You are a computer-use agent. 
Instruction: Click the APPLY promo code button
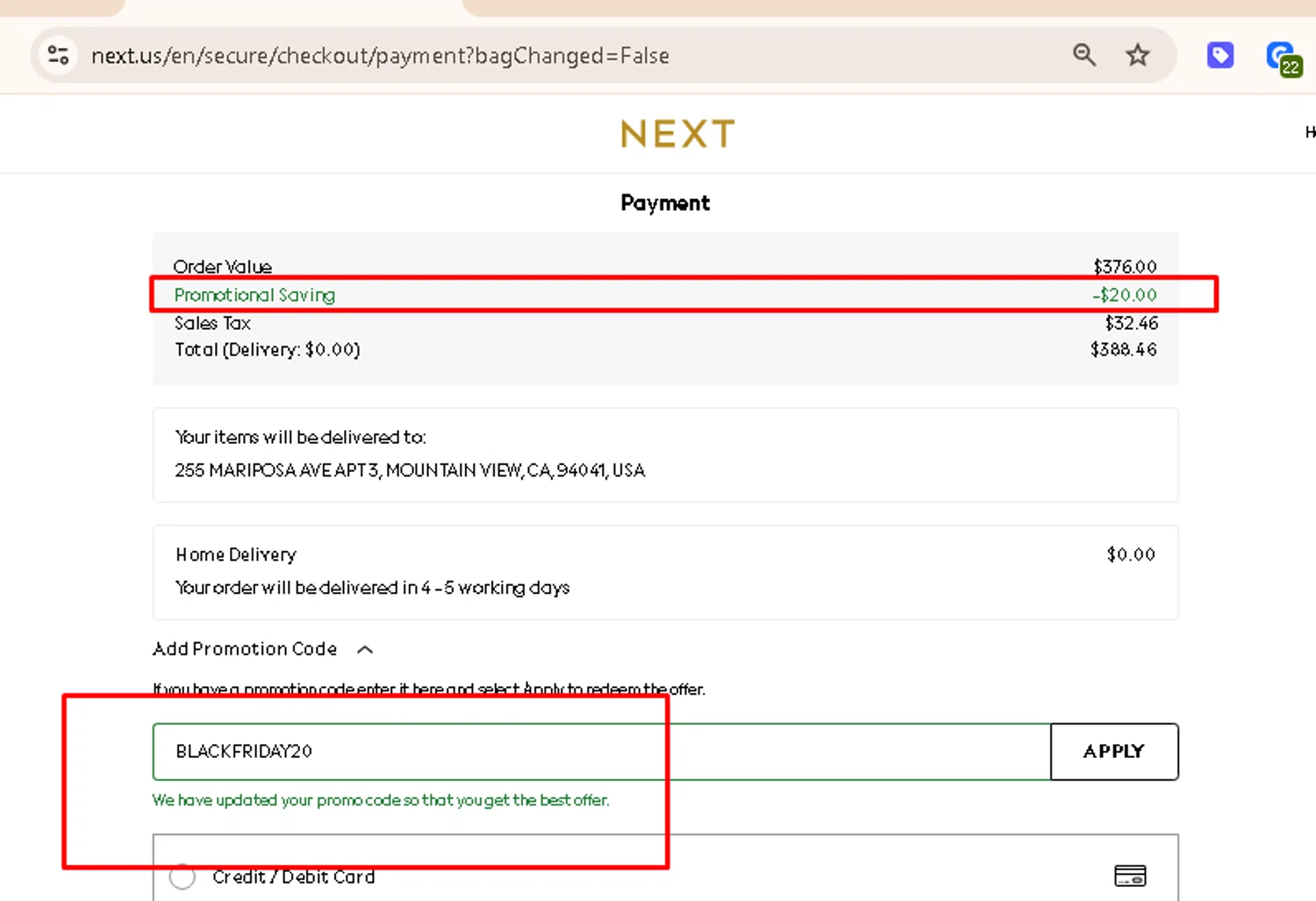click(1114, 752)
